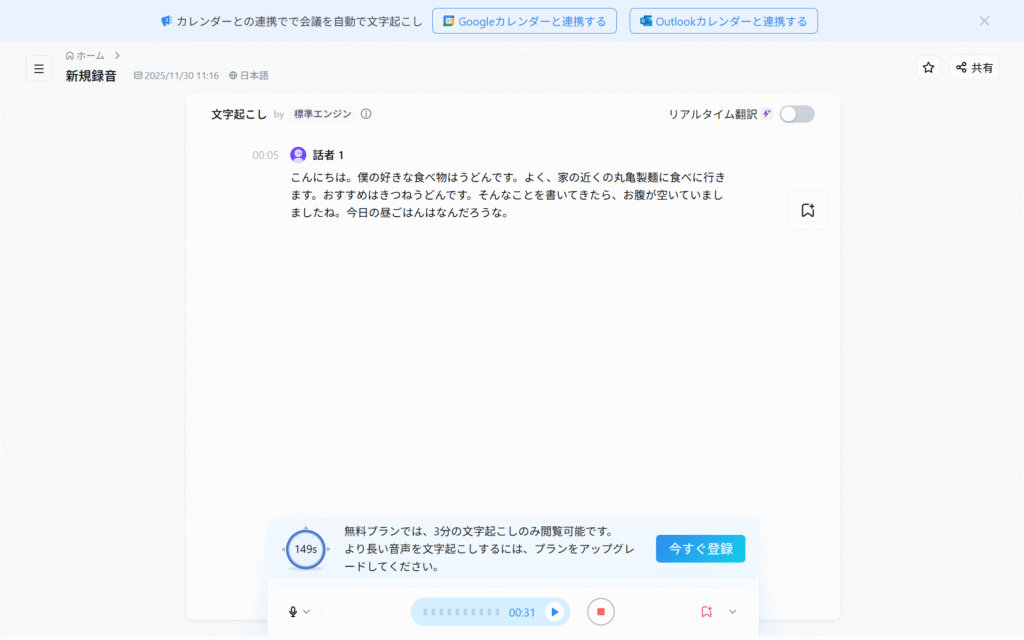Image resolution: width=1024 pixels, height=640 pixels.
Task: Toggle リアルタイム翻訳 switch
Action: pyautogui.click(x=797, y=114)
